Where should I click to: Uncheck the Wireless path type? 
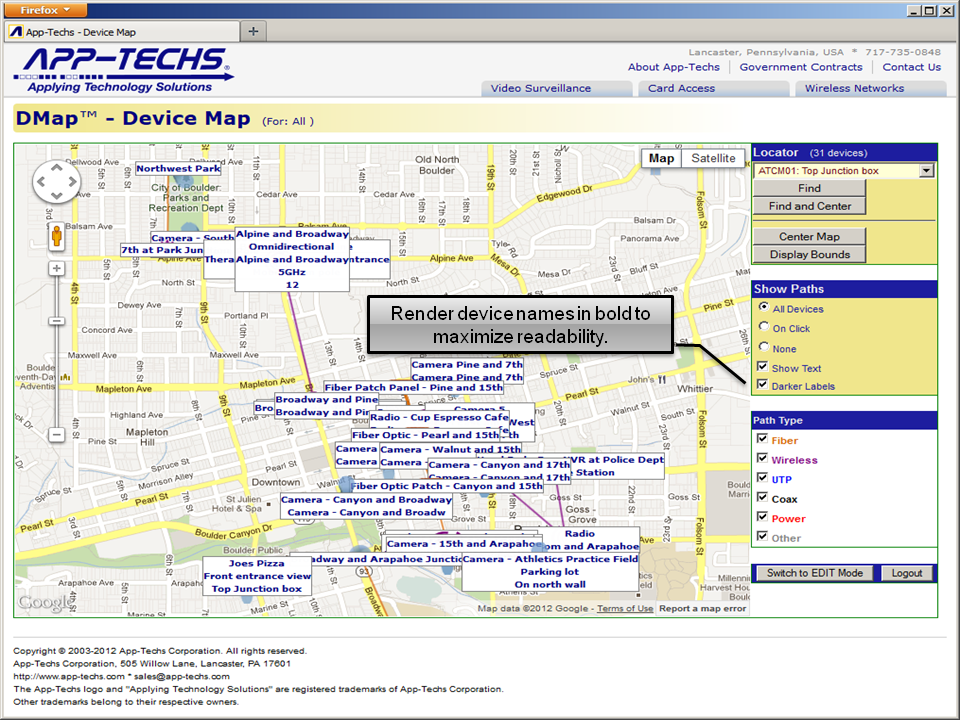coord(762,458)
